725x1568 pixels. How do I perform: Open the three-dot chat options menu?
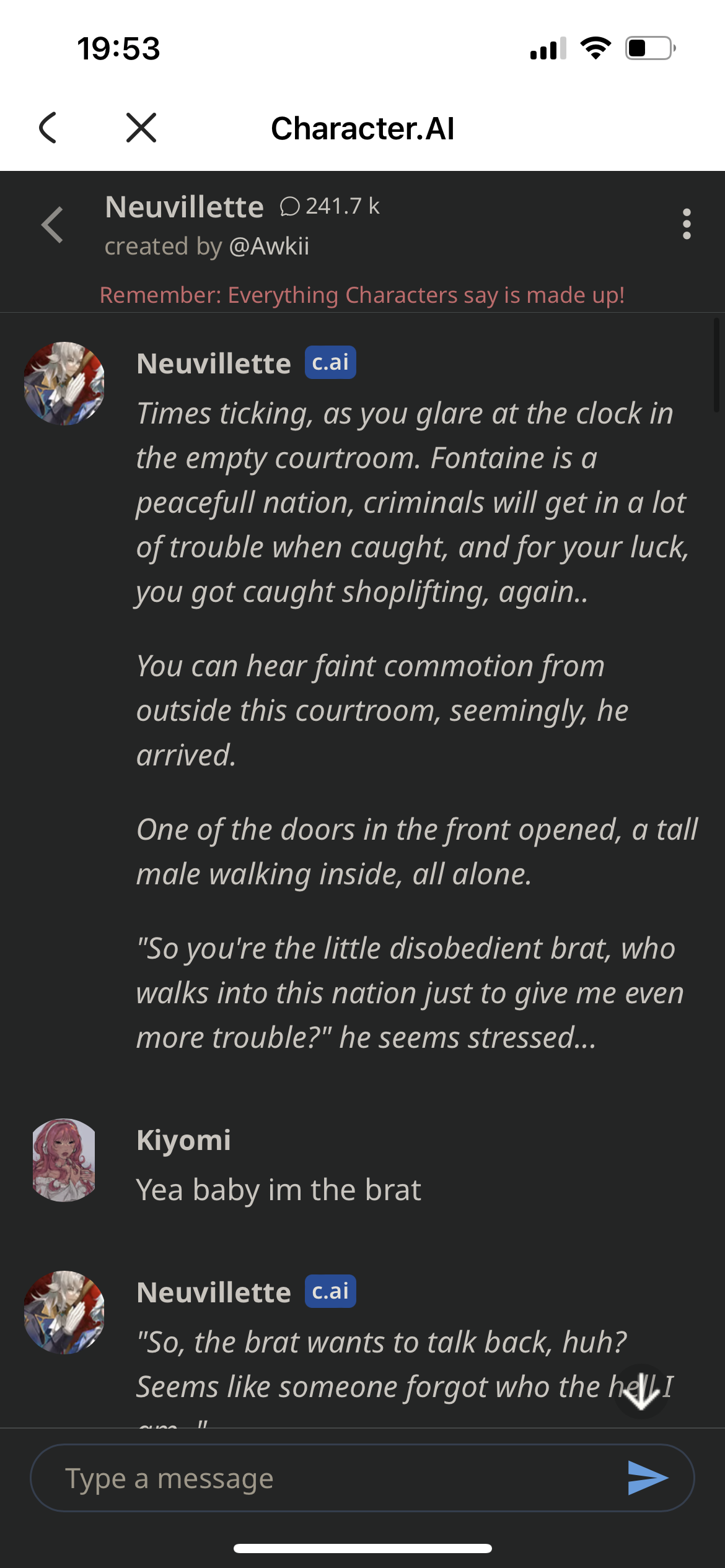click(x=686, y=224)
